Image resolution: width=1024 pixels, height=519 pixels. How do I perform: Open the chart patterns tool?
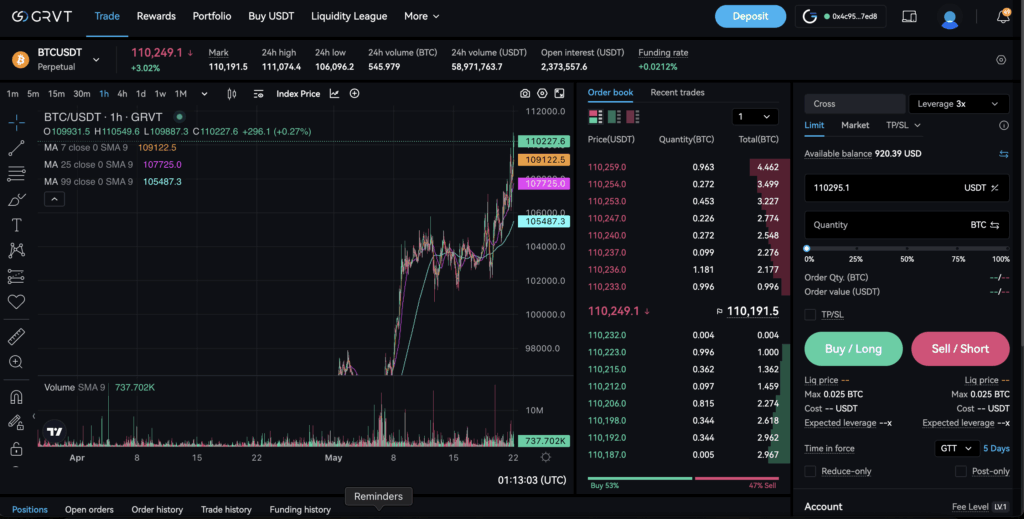point(16,250)
